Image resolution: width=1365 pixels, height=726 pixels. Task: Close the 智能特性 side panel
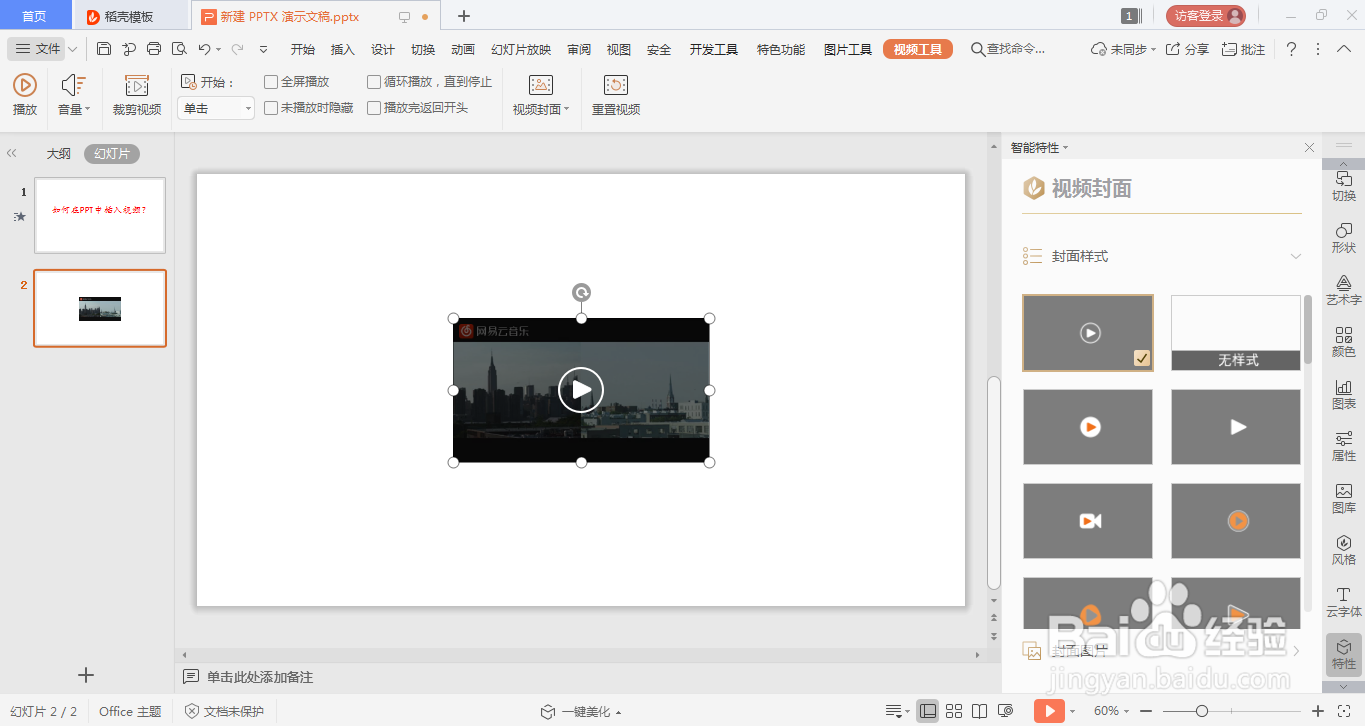pyautogui.click(x=1309, y=148)
